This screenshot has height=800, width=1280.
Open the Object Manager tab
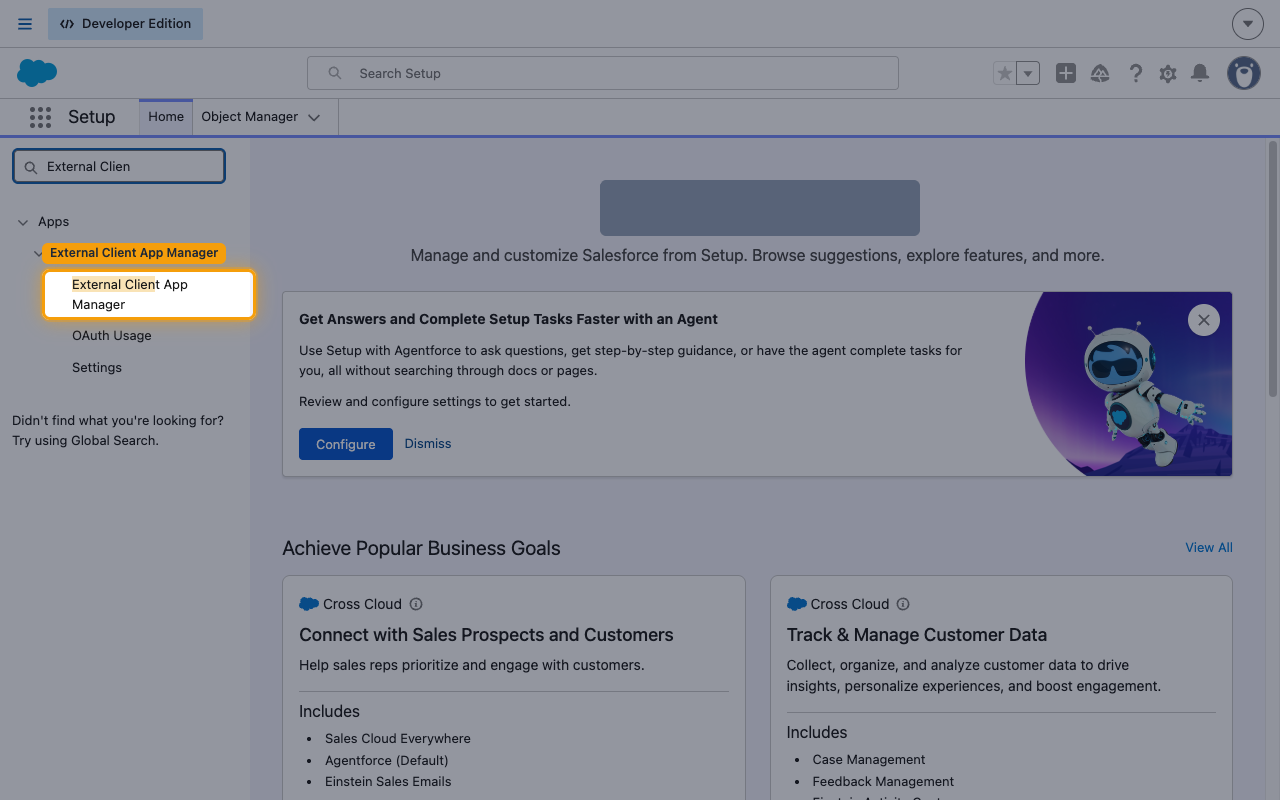click(x=250, y=117)
